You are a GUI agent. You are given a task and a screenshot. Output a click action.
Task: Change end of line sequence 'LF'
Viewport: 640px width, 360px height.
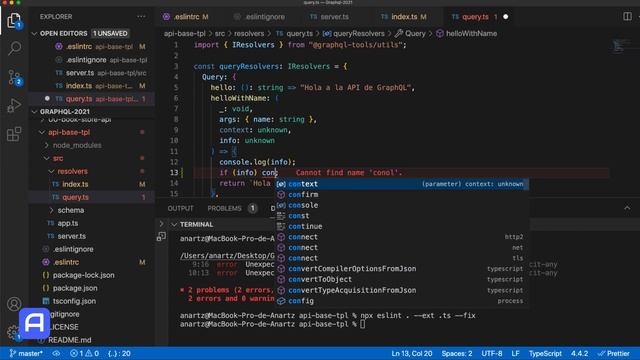tap(516, 353)
